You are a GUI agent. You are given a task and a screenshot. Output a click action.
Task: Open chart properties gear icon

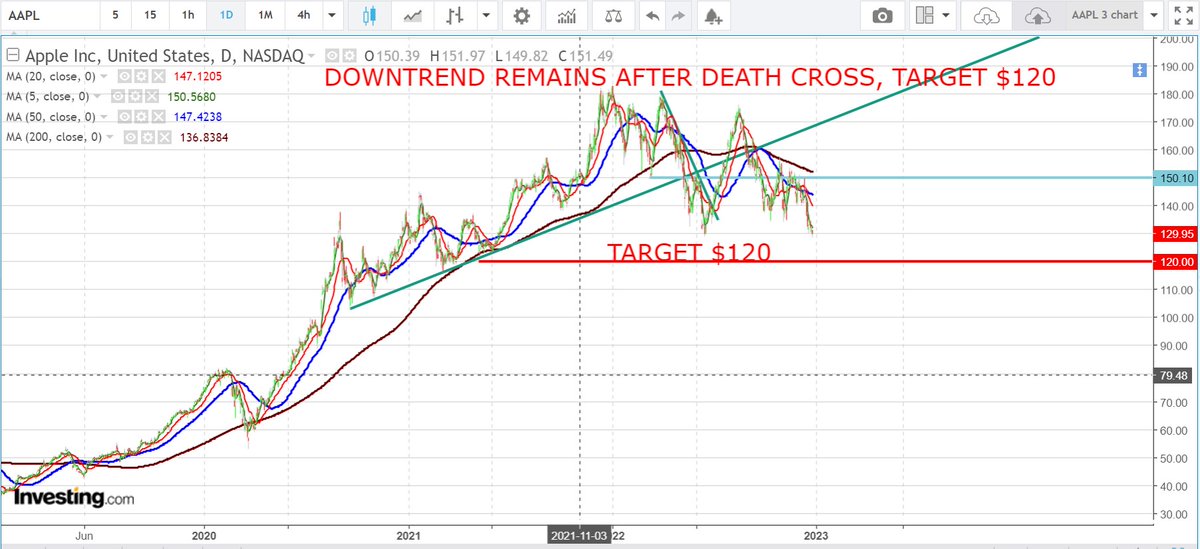[520, 16]
